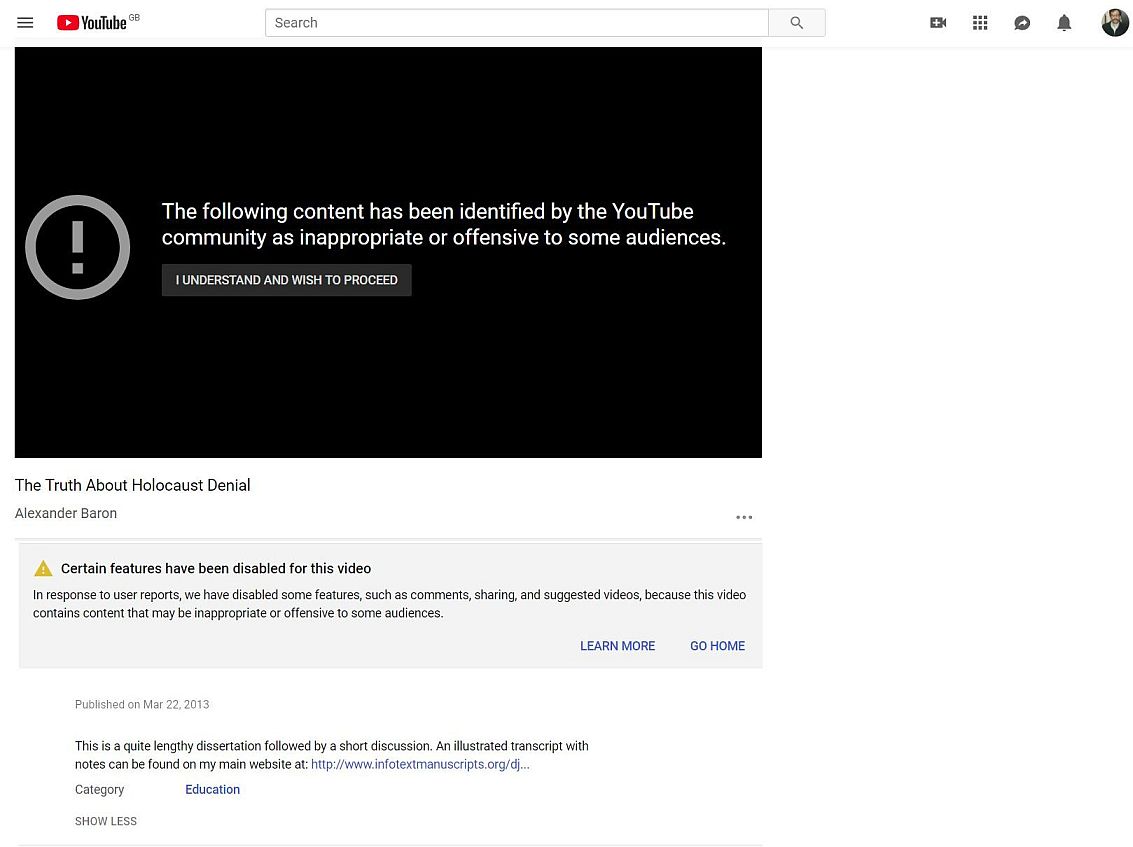
Task: Open the hamburger guide menu
Action: (x=25, y=23)
